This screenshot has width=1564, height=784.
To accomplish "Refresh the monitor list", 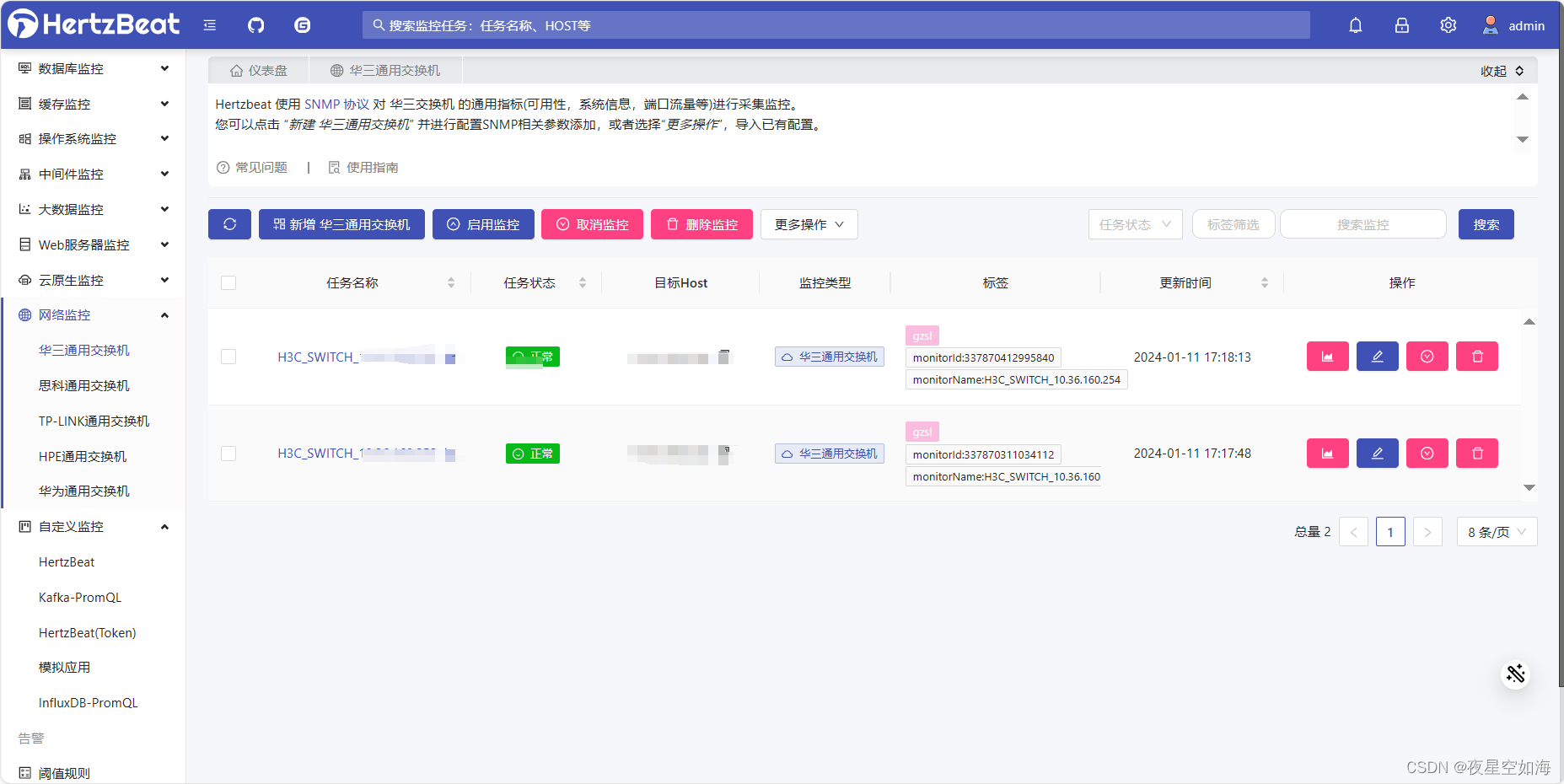I will (x=229, y=224).
